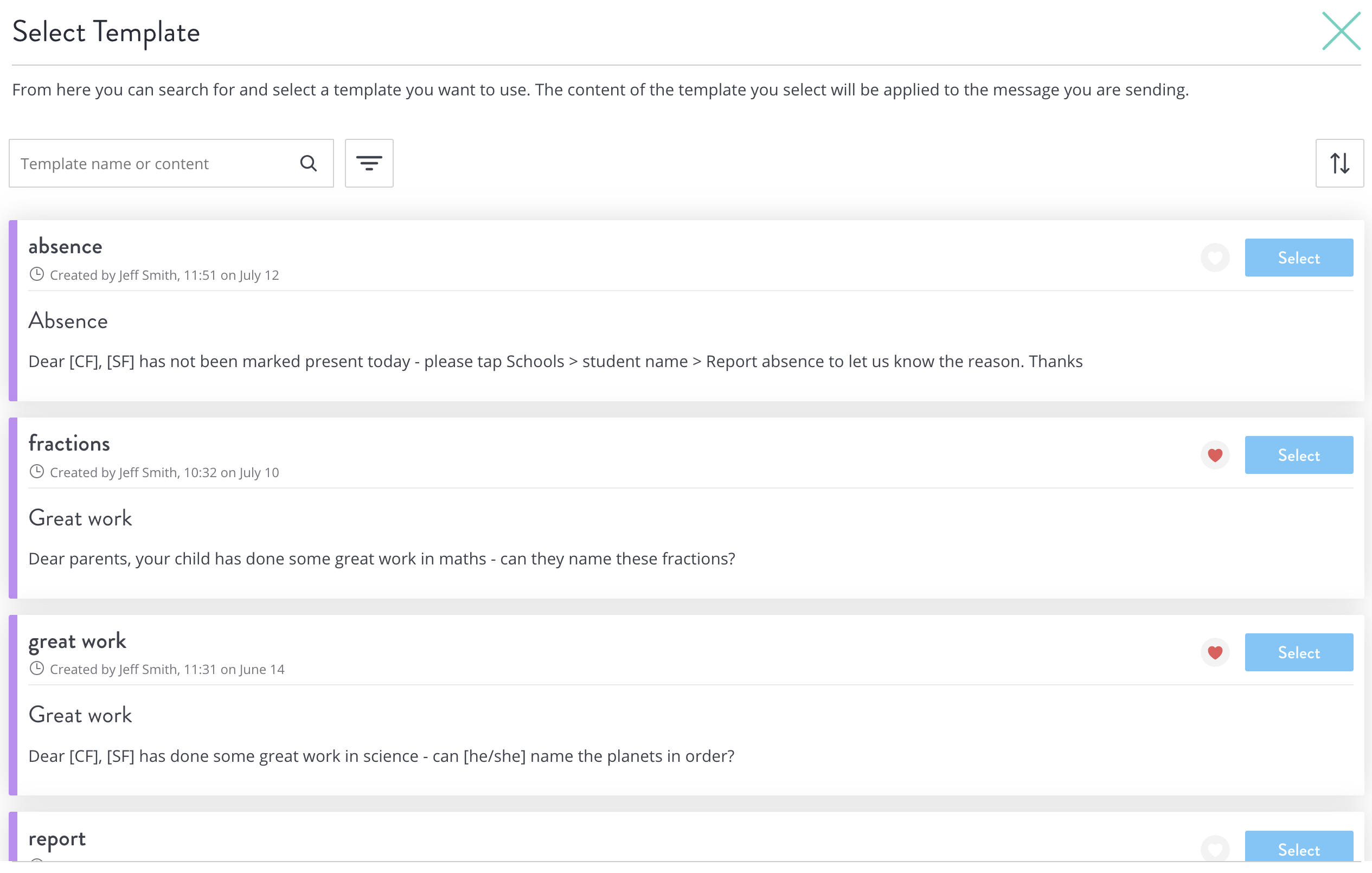The image size is (1372, 873).
Task: Select the fractions template
Action: (1298, 455)
